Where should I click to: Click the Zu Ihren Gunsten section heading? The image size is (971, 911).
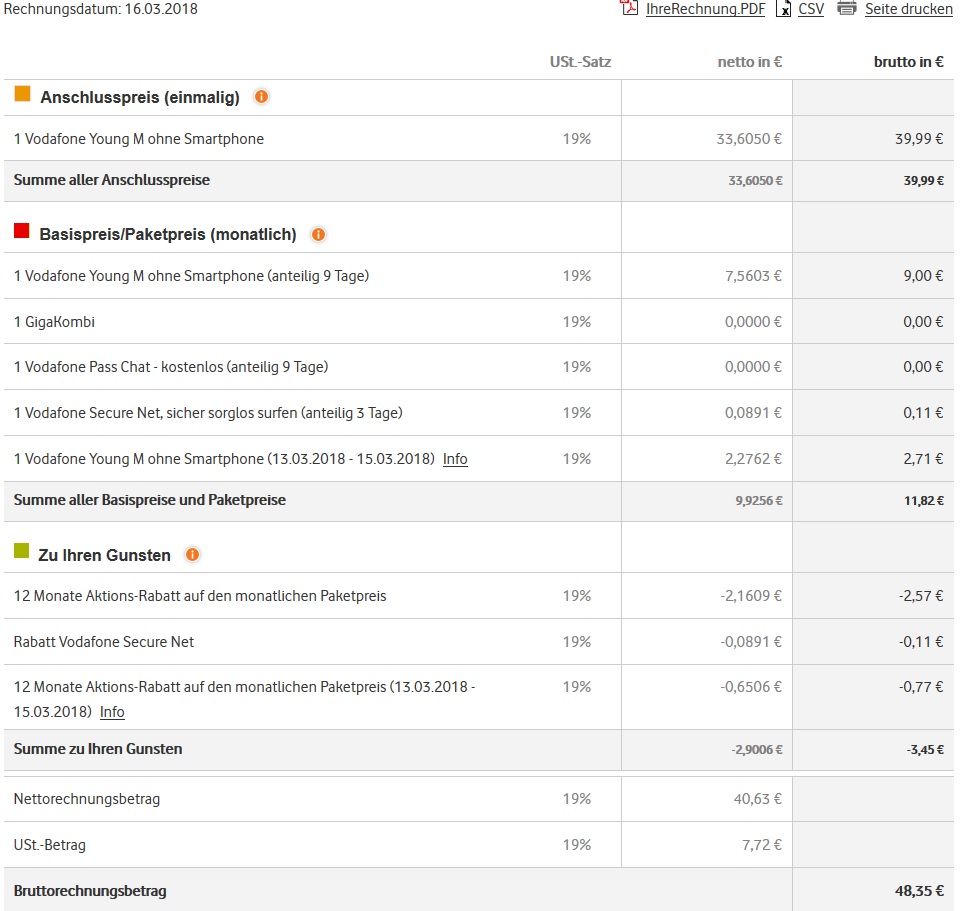coord(104,556)
